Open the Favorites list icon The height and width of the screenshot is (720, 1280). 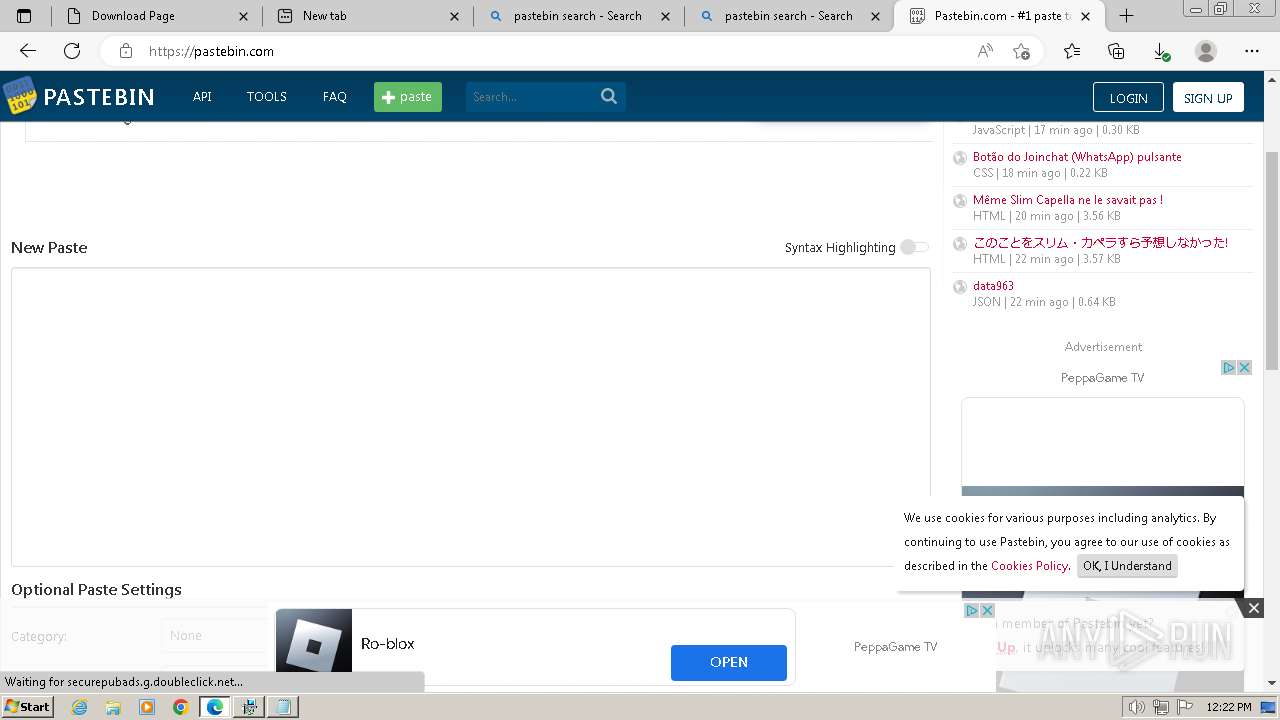tap(1072, 51)
